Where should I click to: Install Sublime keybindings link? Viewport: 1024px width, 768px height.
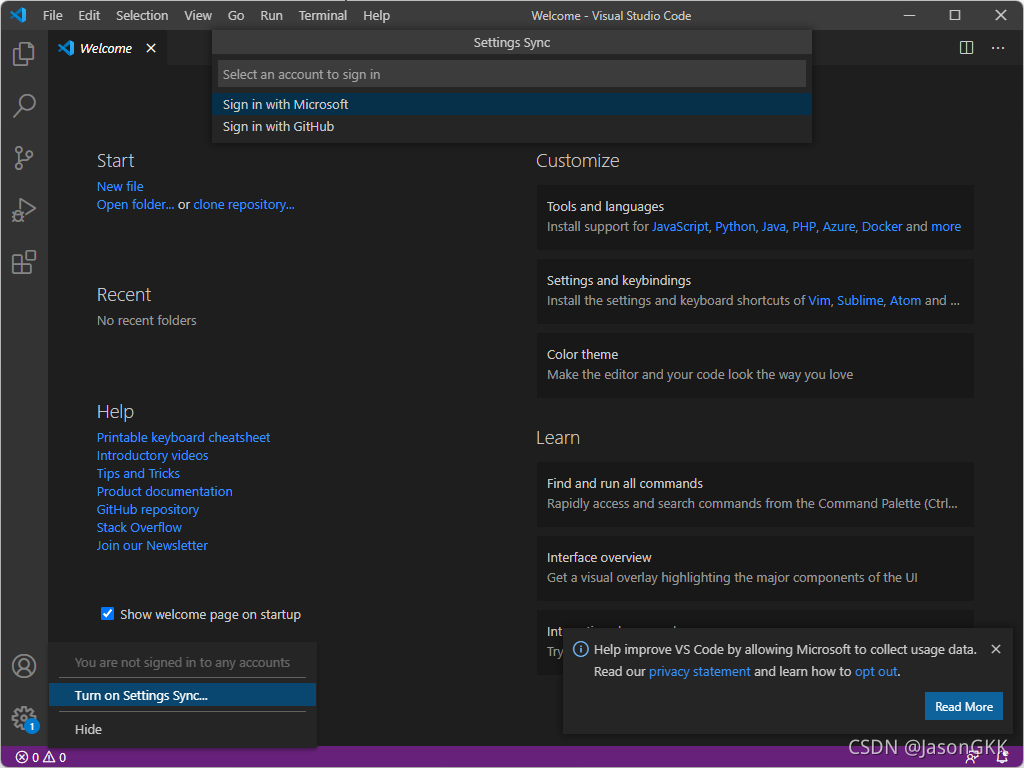pyautogui.click(x=860, y=300)
